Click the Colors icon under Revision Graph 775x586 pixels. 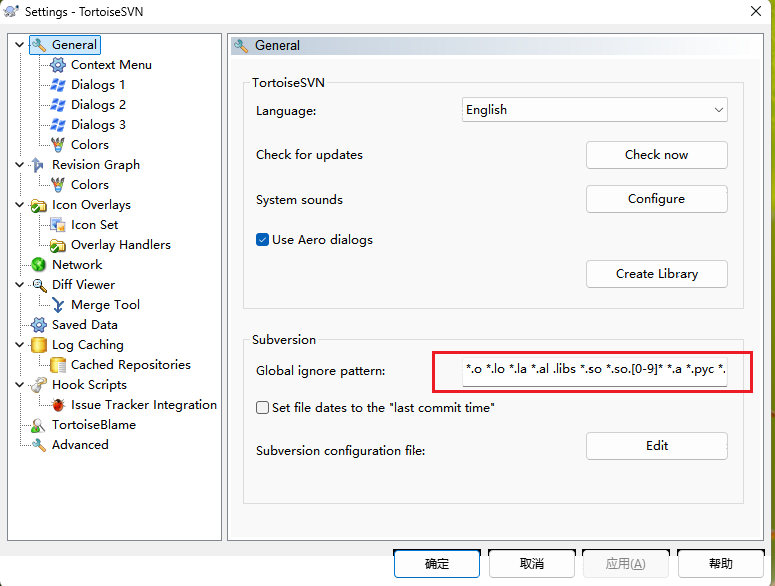click(x=58, y=185)
